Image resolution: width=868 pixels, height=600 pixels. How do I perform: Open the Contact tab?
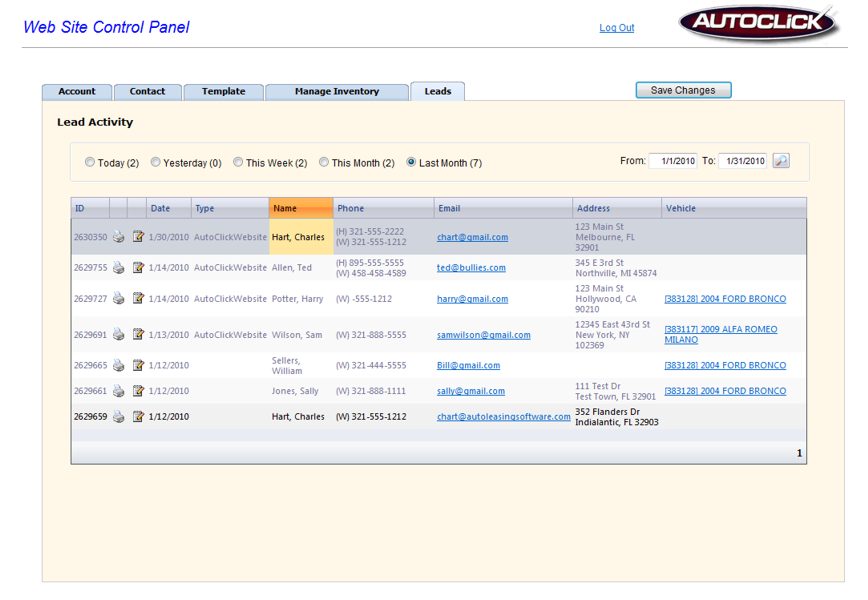point(147,91)
